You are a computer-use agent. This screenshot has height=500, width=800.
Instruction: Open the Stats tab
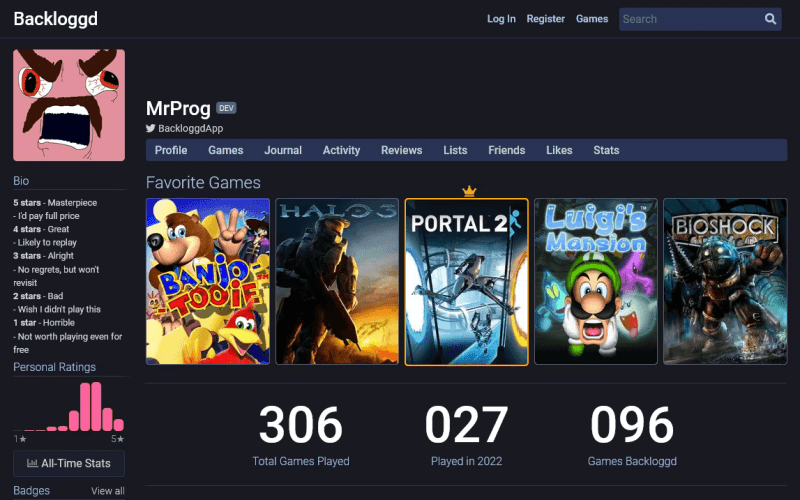coord(606,150)
